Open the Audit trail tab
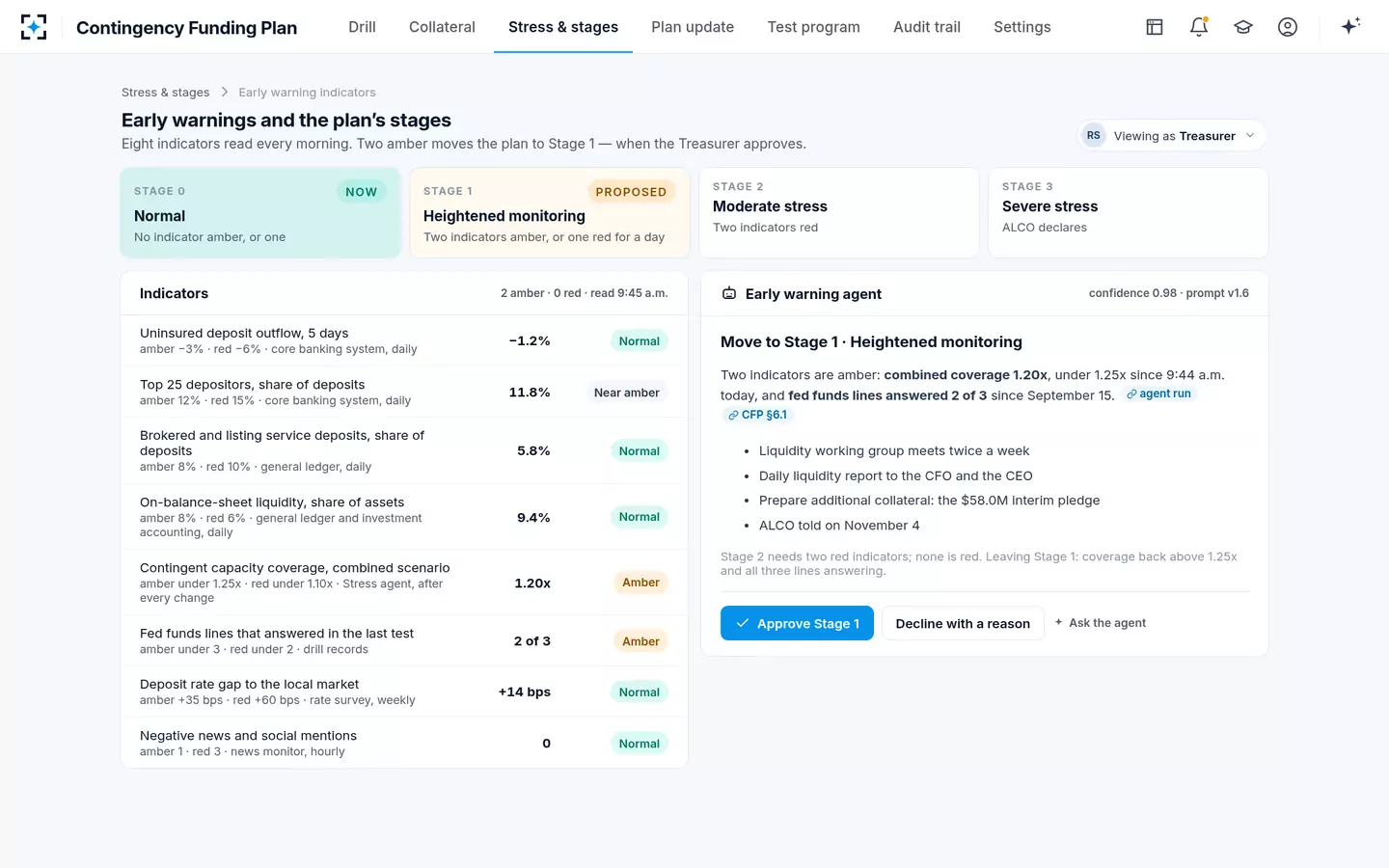 pos(927,27)
